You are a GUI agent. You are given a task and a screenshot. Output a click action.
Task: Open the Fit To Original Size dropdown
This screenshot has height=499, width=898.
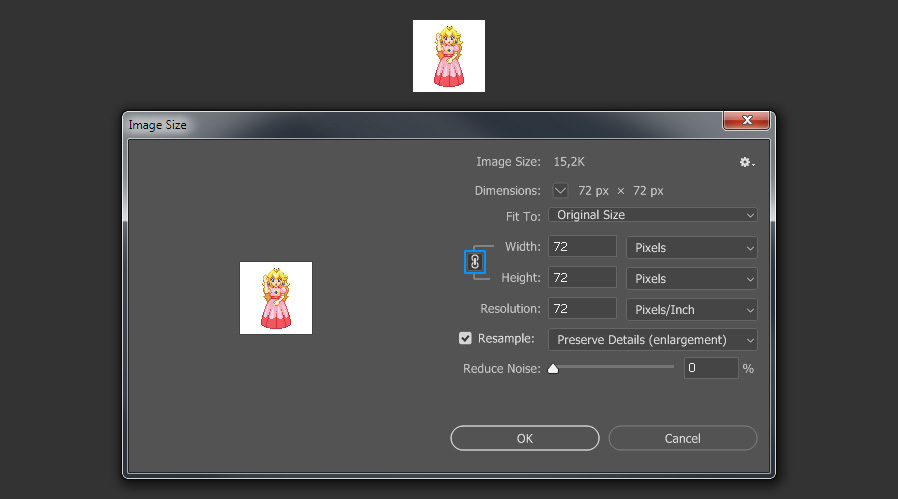(653, 215)
